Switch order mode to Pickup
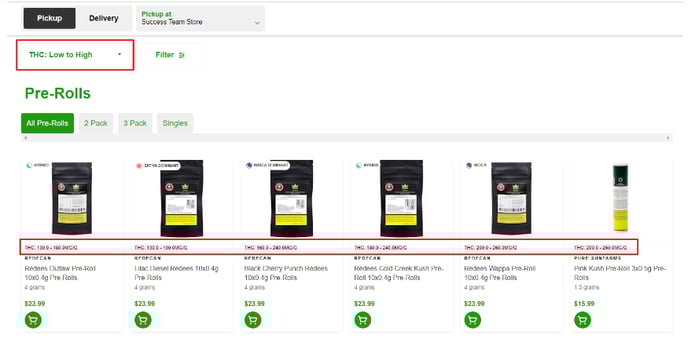Viewport: 688px width, 364px height. [x=49, y=18]
